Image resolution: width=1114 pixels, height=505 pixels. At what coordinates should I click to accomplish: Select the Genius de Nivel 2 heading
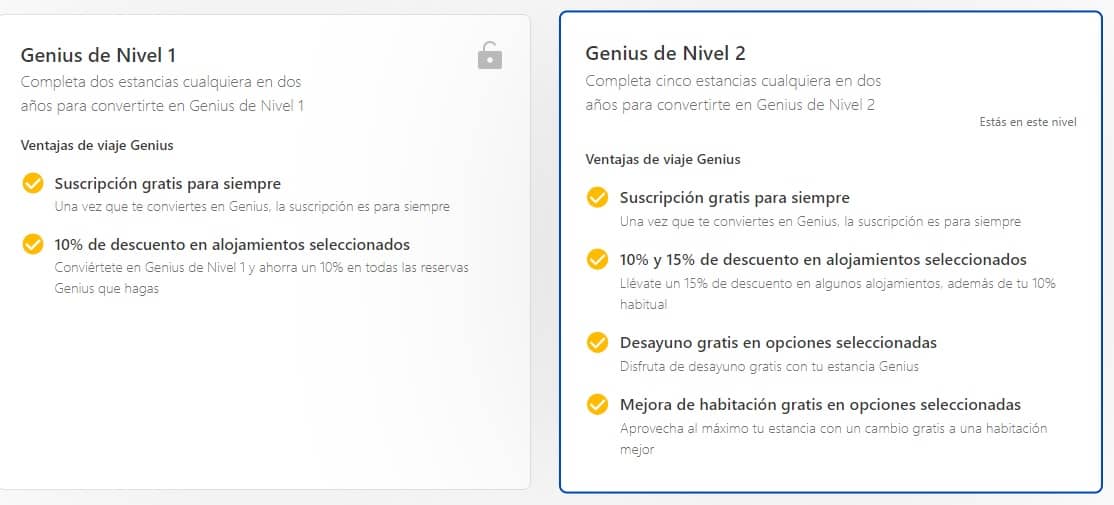pos(666,53)
